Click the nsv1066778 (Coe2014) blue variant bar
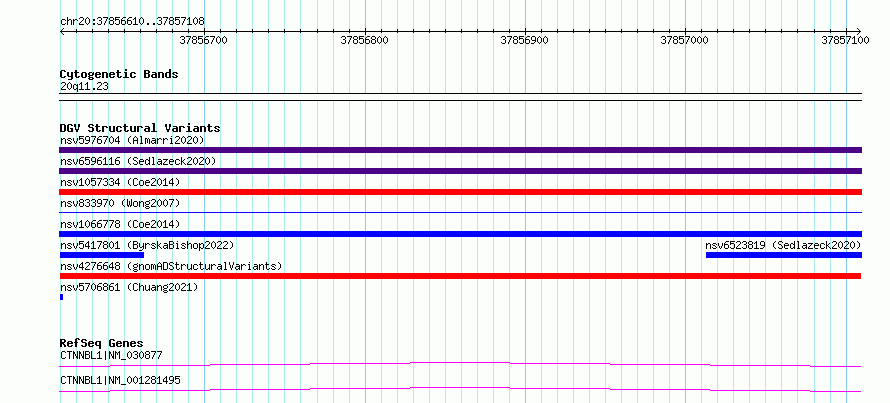Viewport: 890px width, 403px height. coord(460,234)
